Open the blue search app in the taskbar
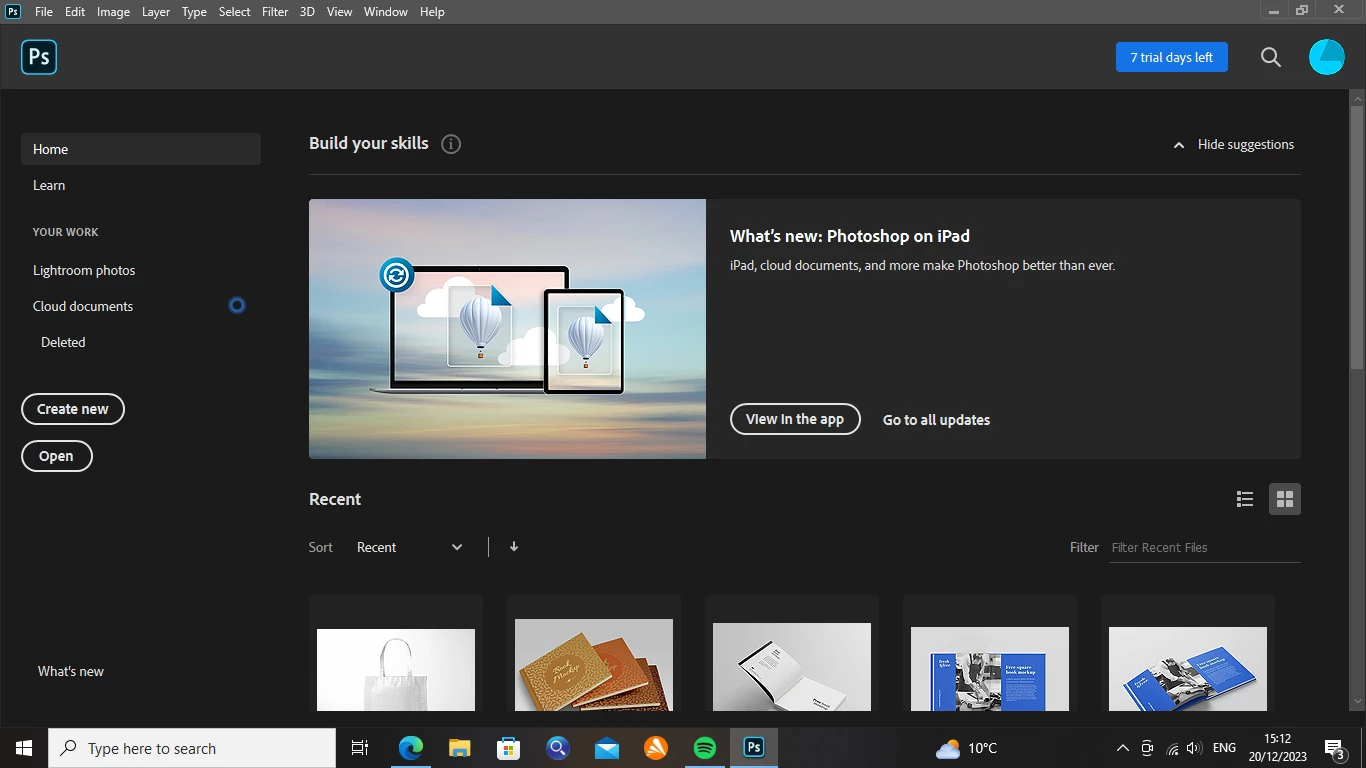The height and width of the screenshot is (768, 1366). [558, 748]
